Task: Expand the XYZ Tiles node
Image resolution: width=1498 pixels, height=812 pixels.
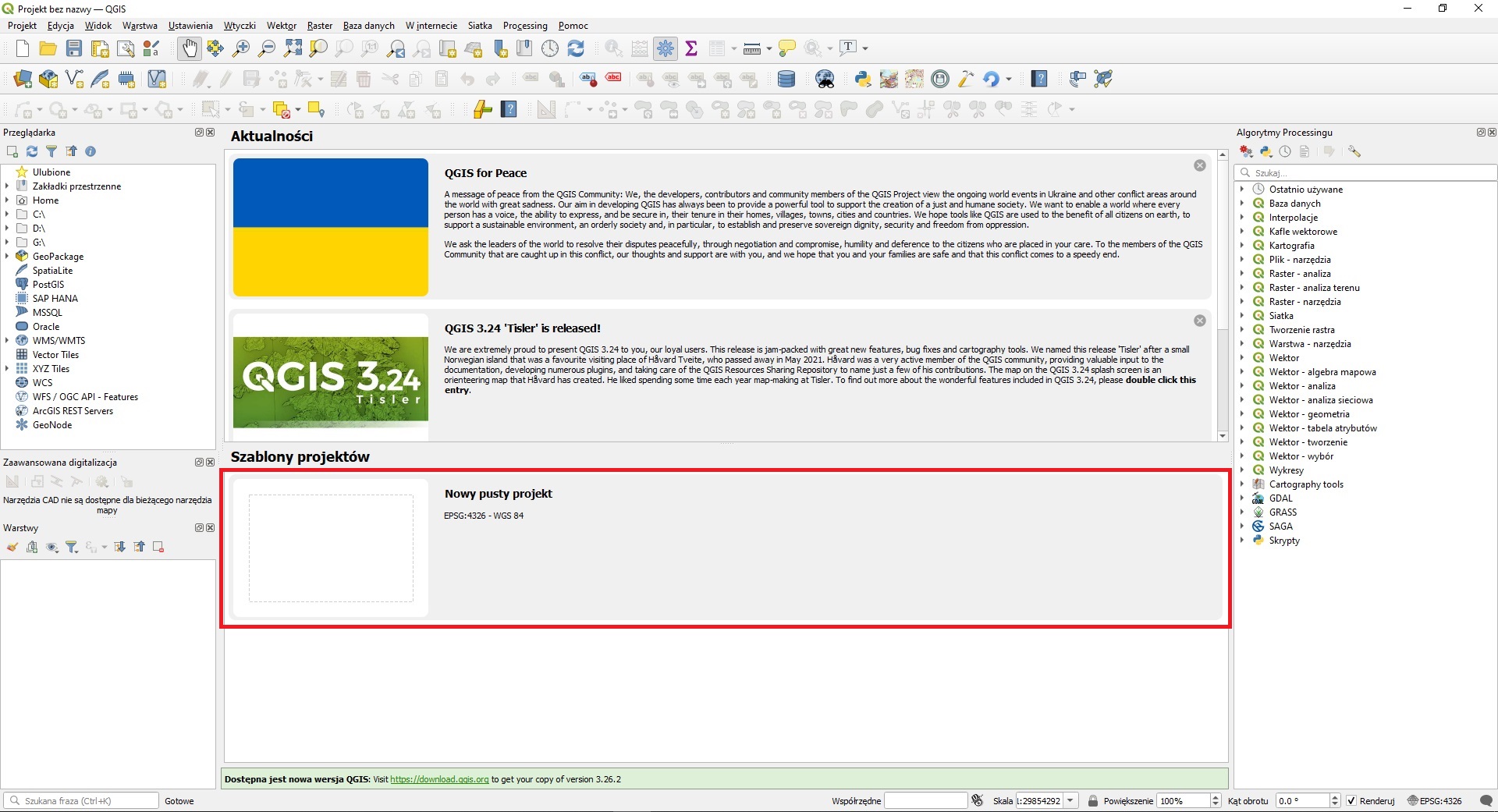Action: (7, 369)
